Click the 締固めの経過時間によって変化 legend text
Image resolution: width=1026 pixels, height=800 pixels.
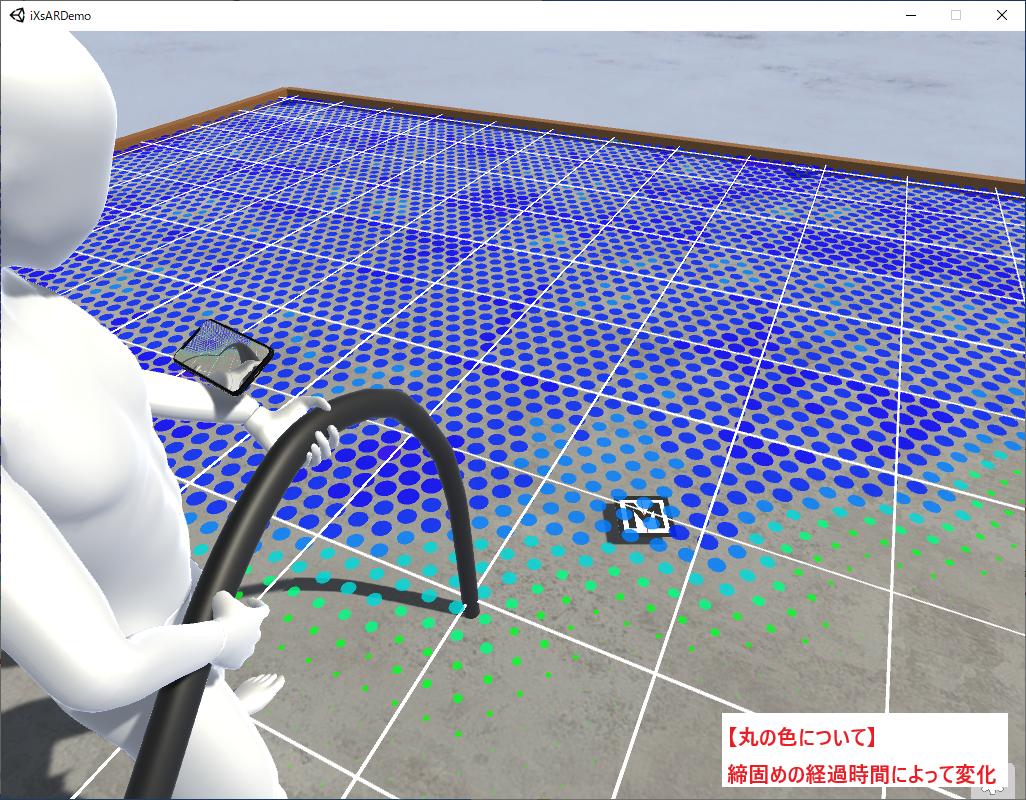(860, 775)
